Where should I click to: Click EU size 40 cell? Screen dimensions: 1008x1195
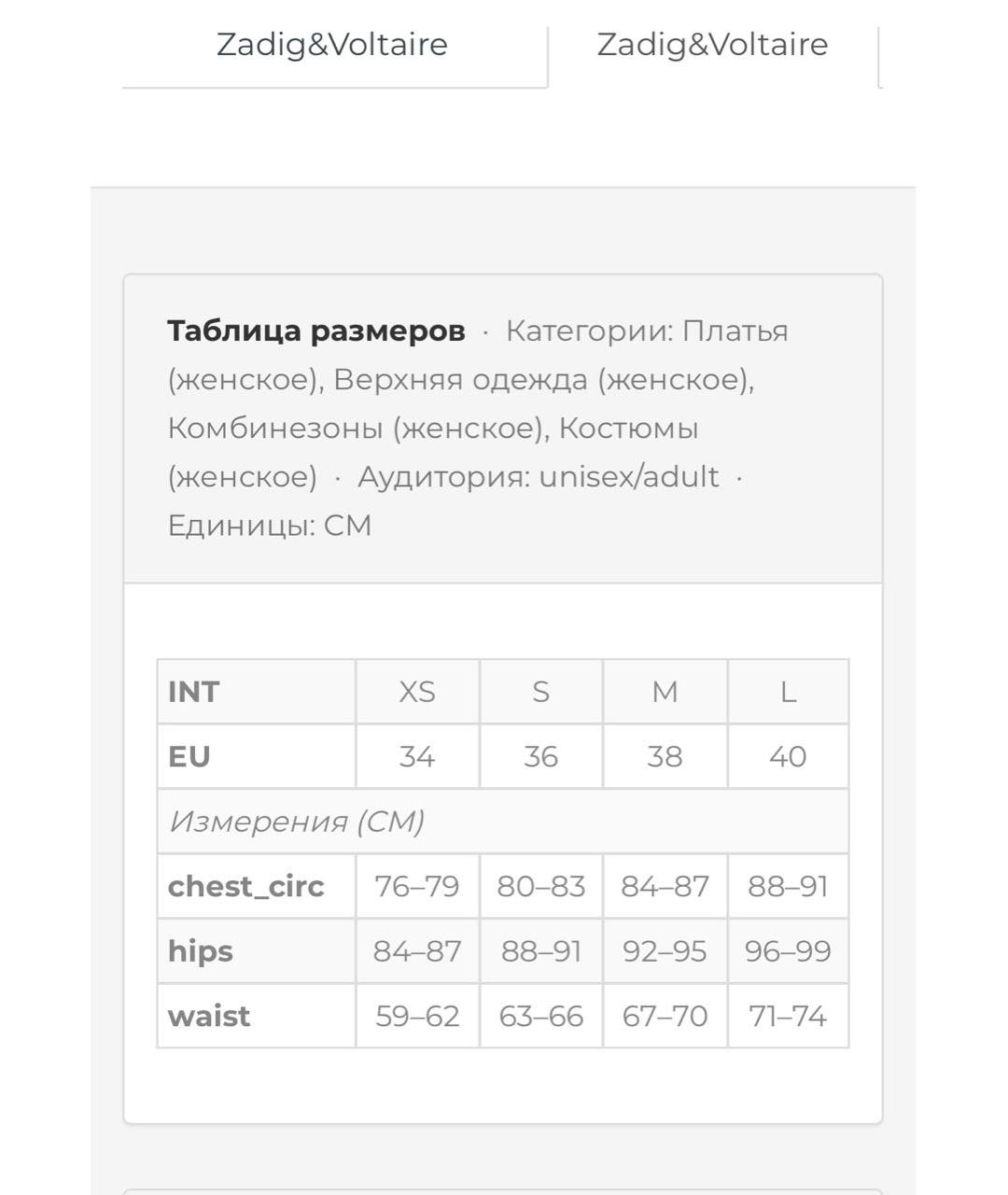[x=789, y=756]
